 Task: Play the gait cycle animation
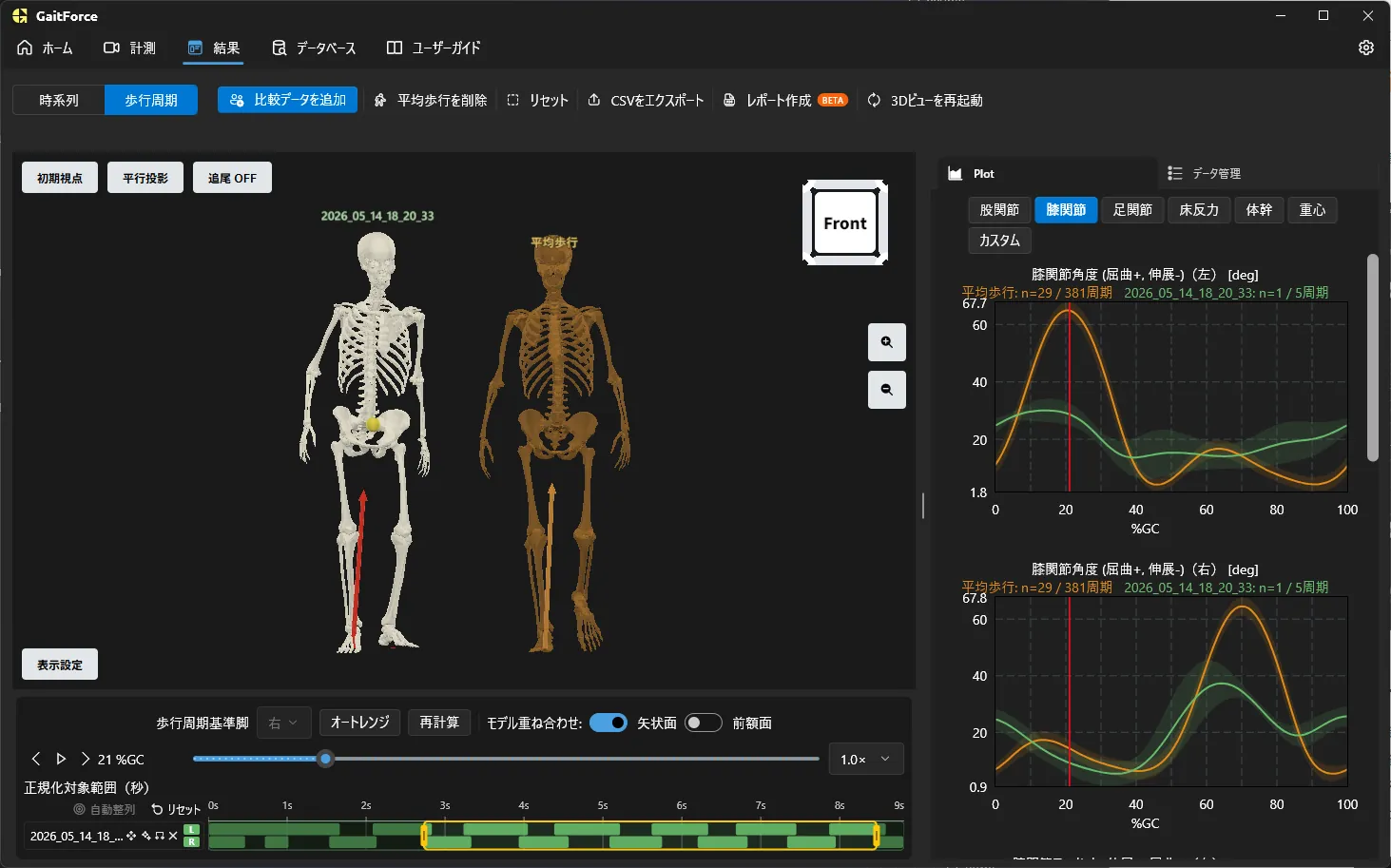pos(61,759)
